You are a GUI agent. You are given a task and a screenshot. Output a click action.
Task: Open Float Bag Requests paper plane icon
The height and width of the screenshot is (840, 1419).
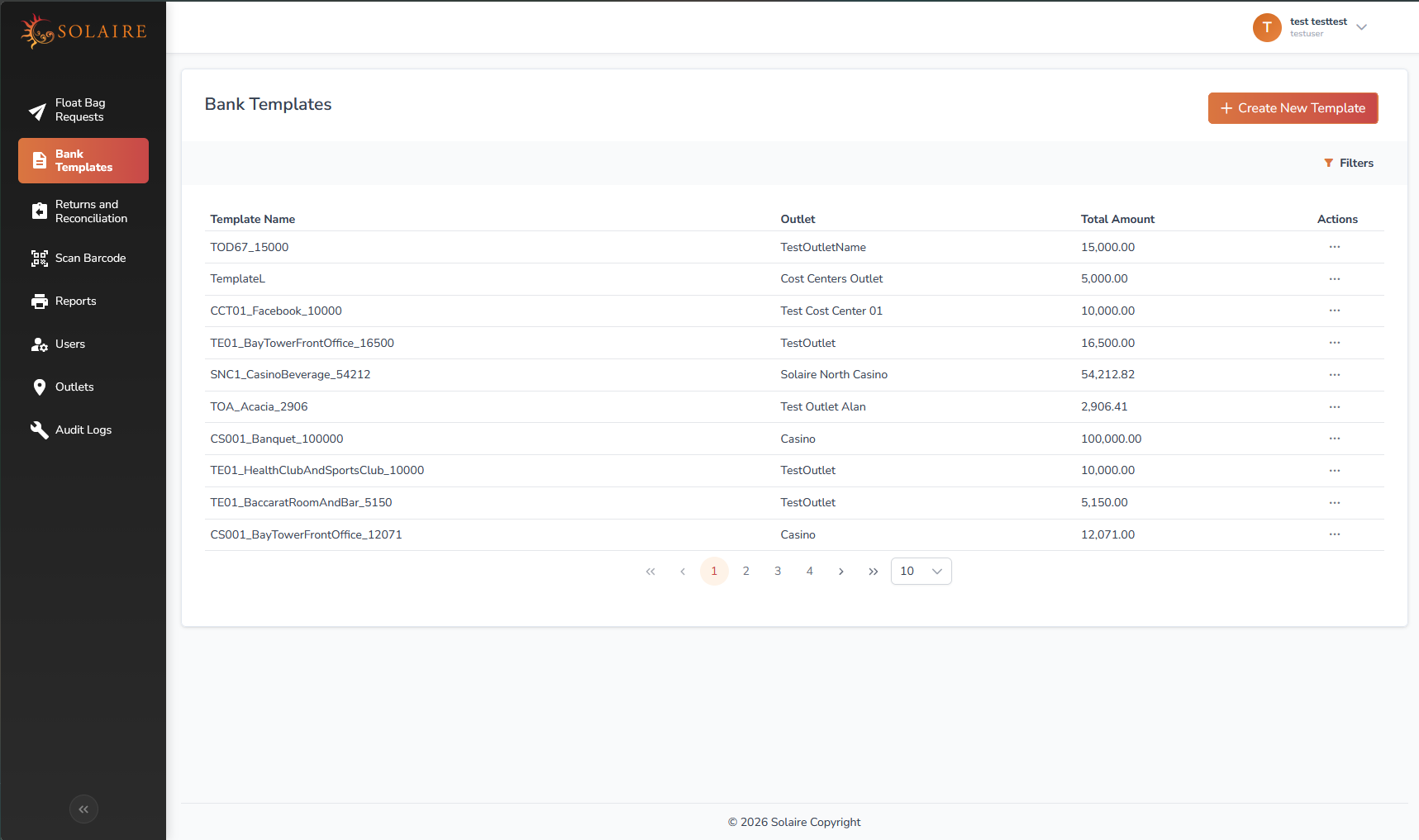pos(38,111)
